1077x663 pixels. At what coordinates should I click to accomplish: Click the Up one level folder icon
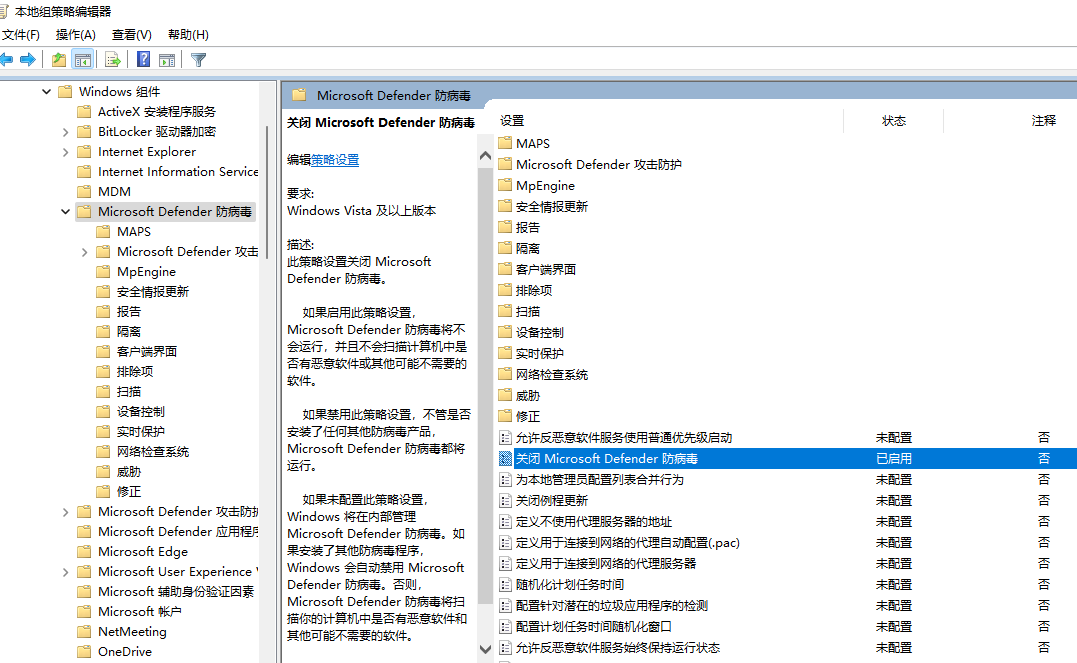(x=59, y=60)
